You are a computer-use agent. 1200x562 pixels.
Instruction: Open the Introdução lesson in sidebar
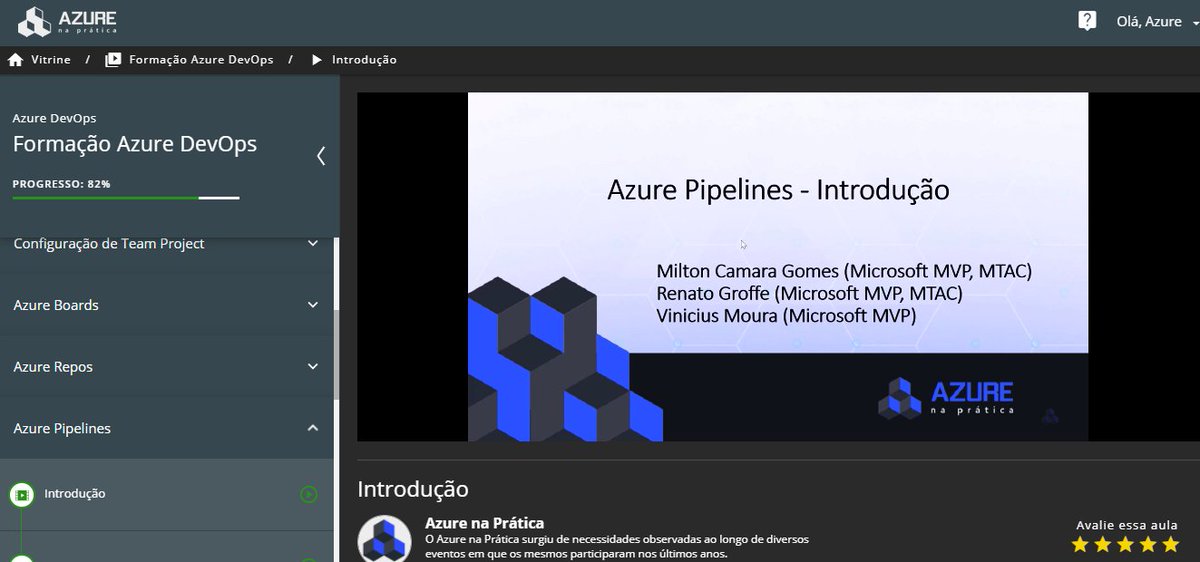[166, 494]
